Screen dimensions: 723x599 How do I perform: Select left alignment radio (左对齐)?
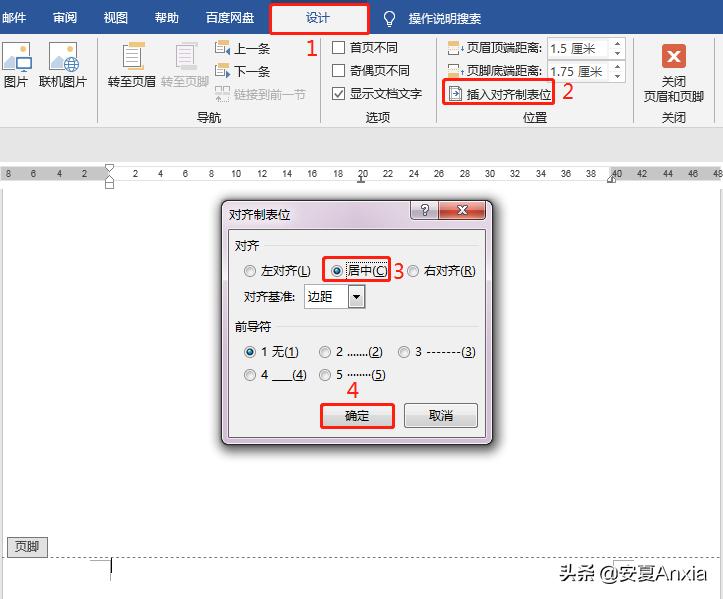coord(249,271)
